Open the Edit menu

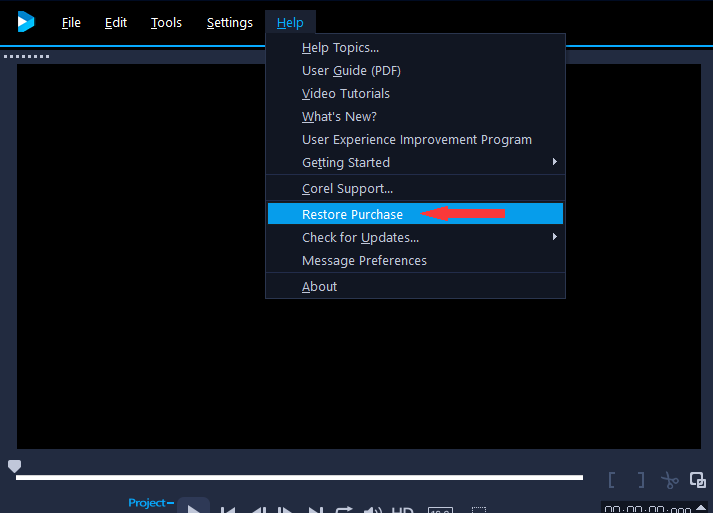point(115,22)
